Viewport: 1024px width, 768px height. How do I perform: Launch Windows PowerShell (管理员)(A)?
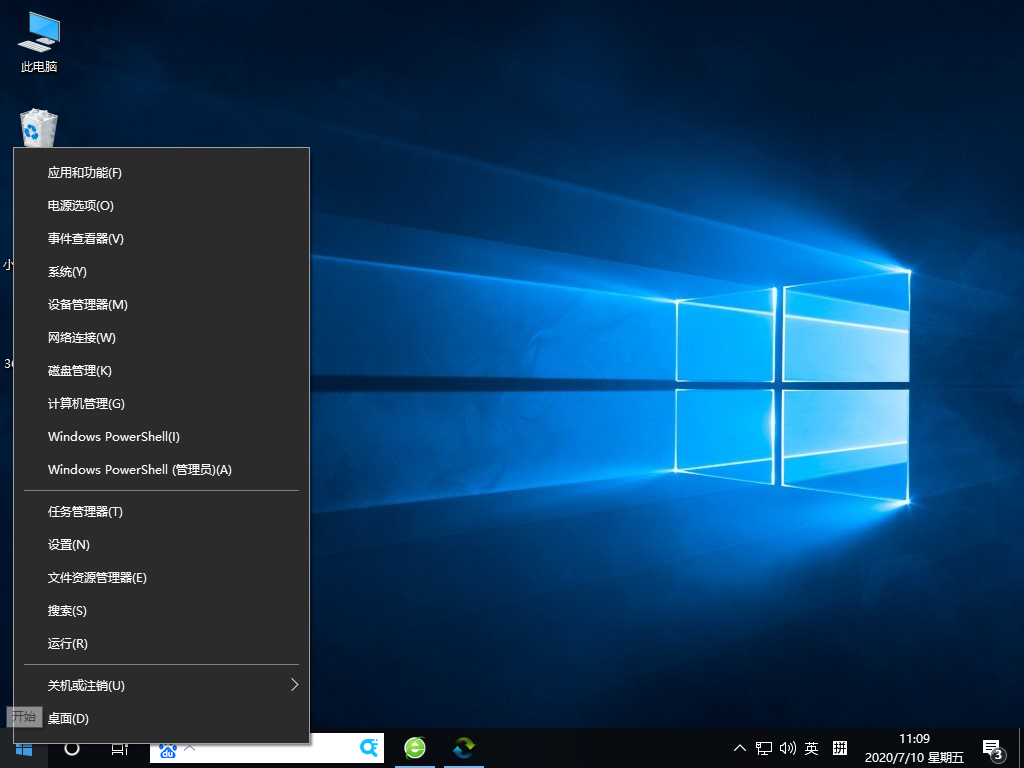140,470
